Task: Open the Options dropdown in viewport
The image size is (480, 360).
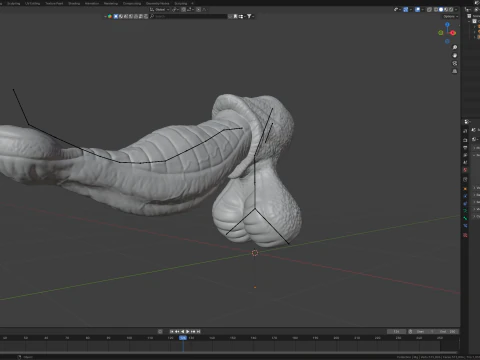Action: point(451,16)
